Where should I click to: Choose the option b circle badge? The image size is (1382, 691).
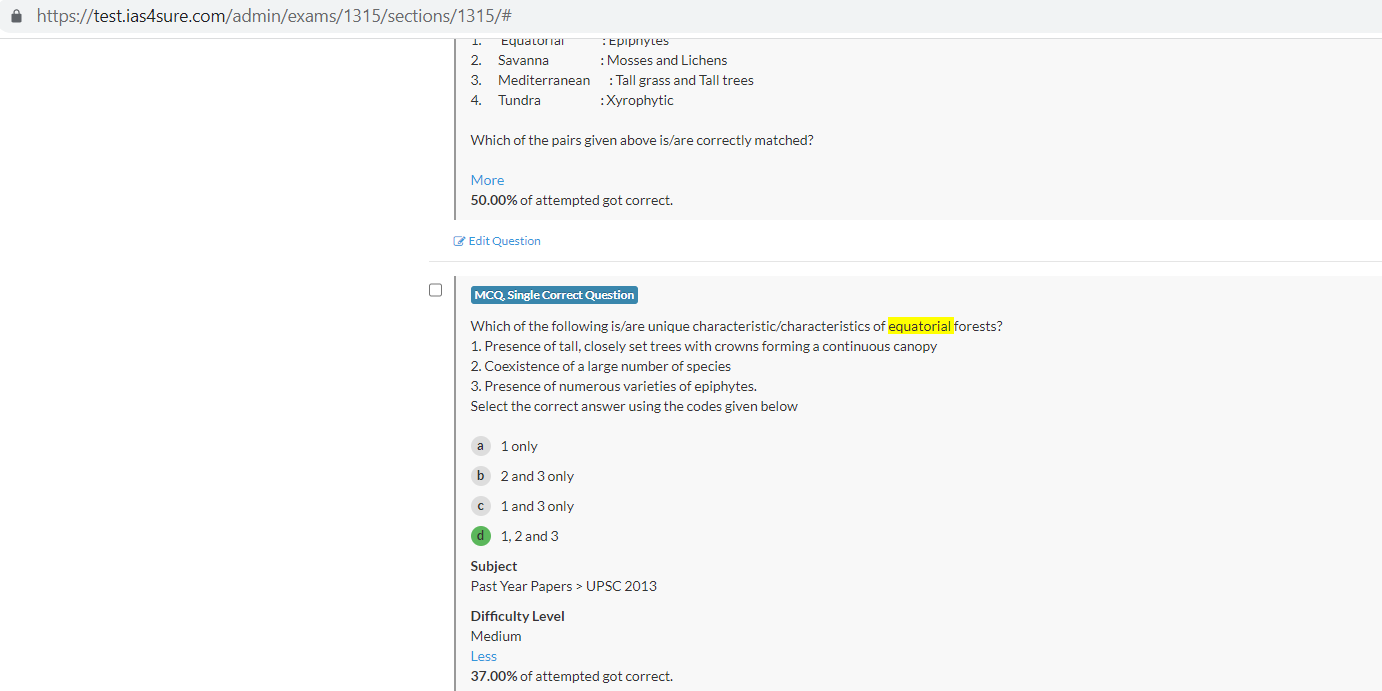481,476
